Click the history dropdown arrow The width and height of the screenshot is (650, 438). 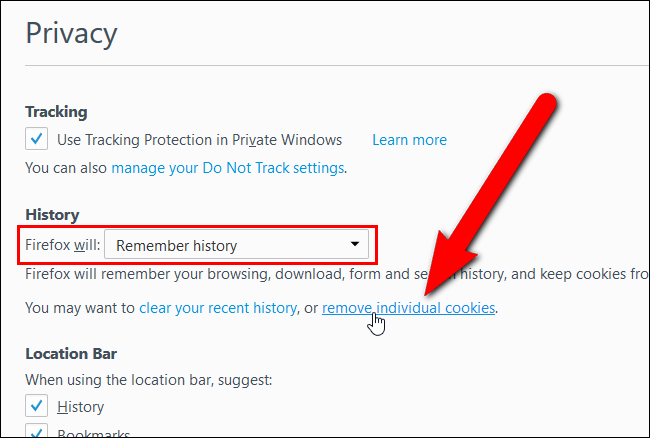click(x=353, y=244)
